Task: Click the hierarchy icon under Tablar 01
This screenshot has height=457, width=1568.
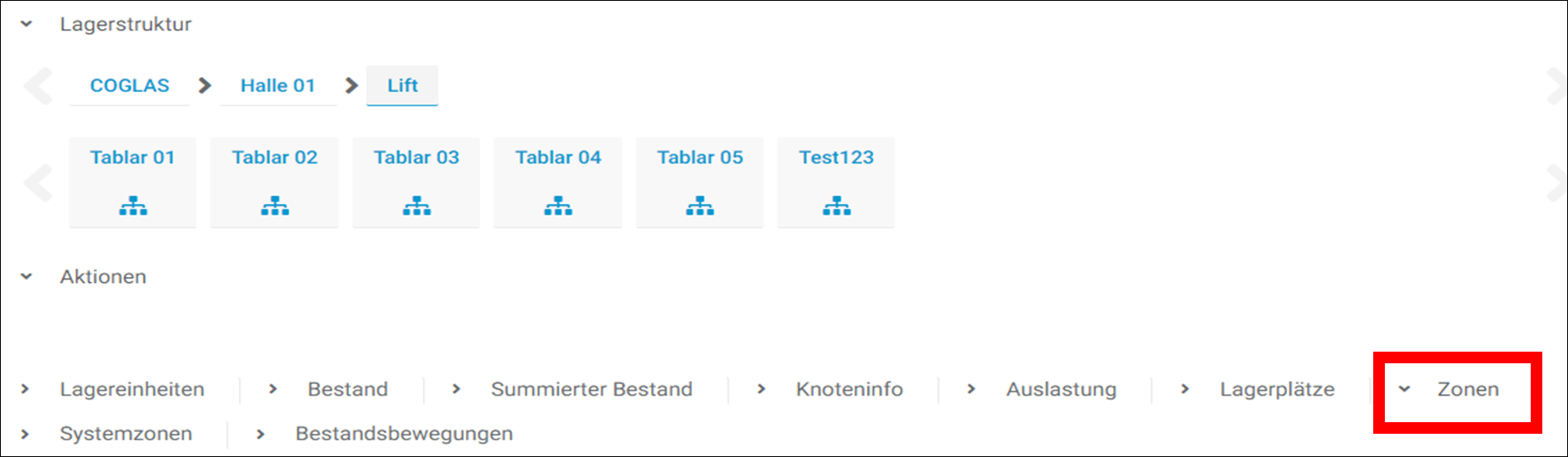Action: [x=133, y=206]
